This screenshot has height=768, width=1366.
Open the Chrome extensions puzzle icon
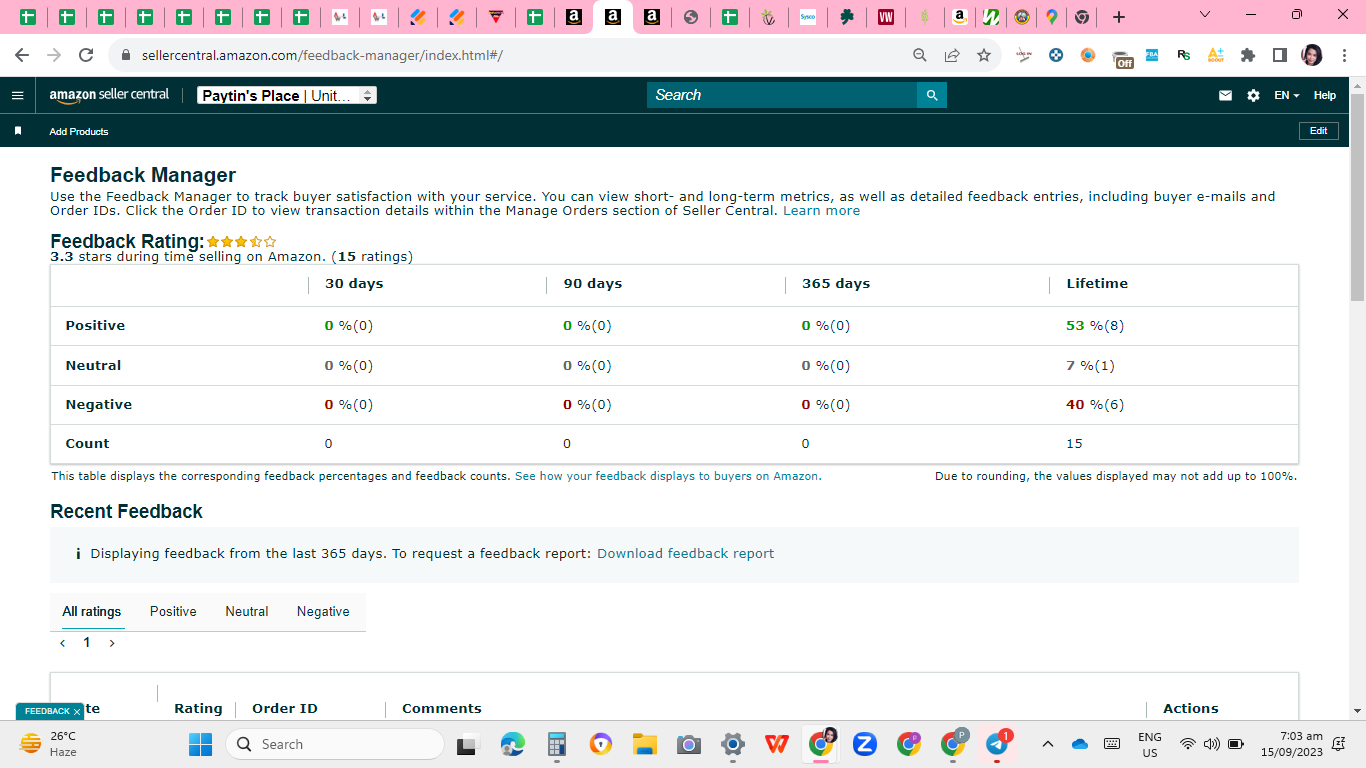point(1248,55)
